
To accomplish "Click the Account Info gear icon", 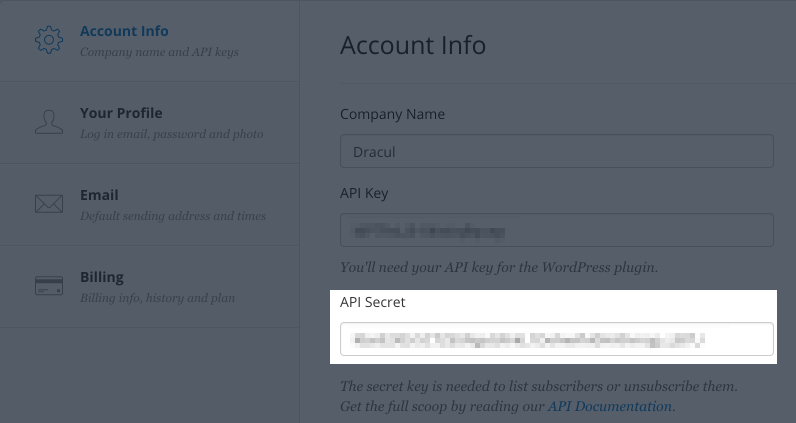I will [x=49, y=40].
